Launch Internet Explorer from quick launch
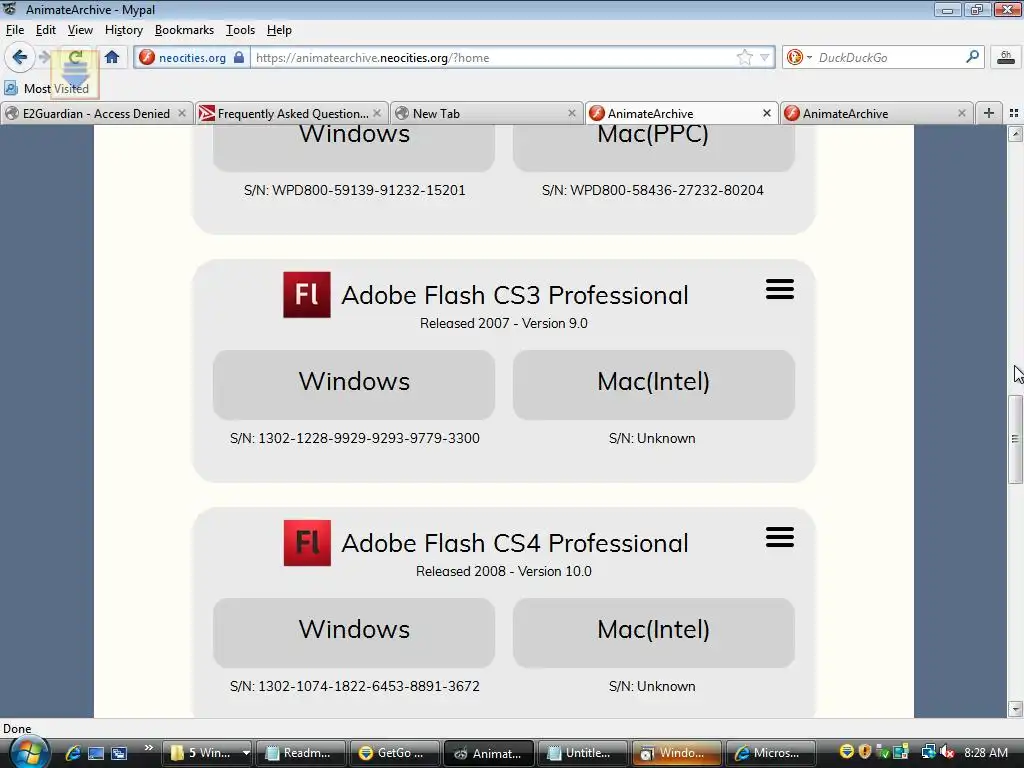Viewport: 1024px width, 768px height. [x=72, y=753]
